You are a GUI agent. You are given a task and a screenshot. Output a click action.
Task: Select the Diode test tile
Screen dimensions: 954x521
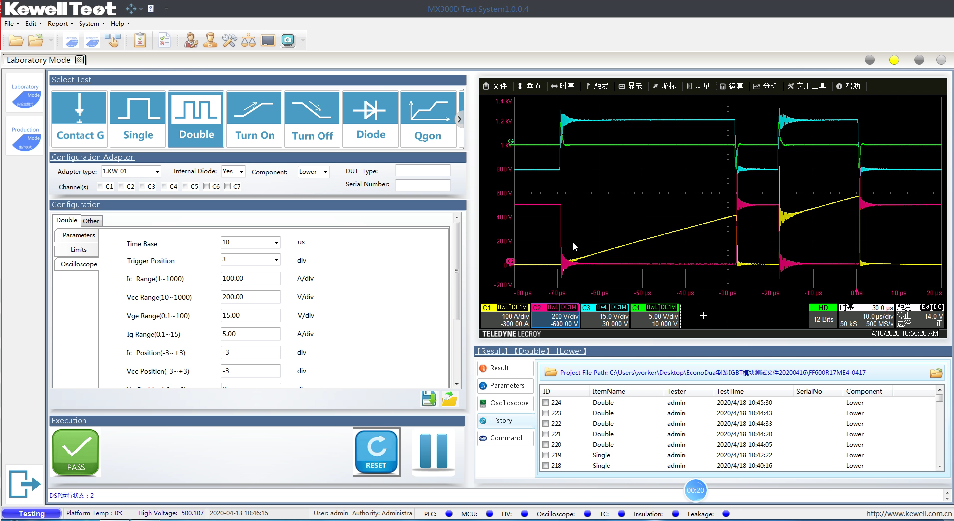coord(370,119)
